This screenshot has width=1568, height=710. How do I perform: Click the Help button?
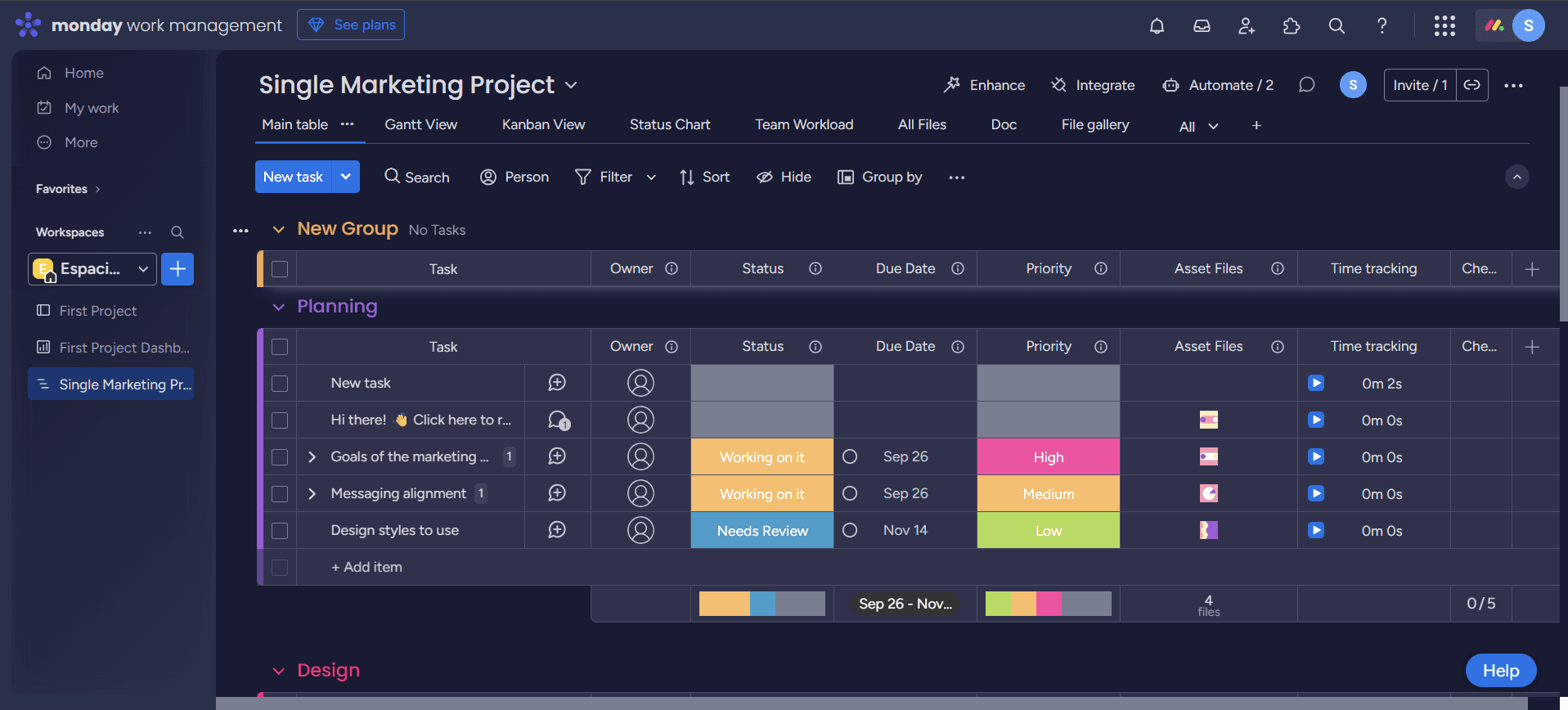(x=1500, y=671)
